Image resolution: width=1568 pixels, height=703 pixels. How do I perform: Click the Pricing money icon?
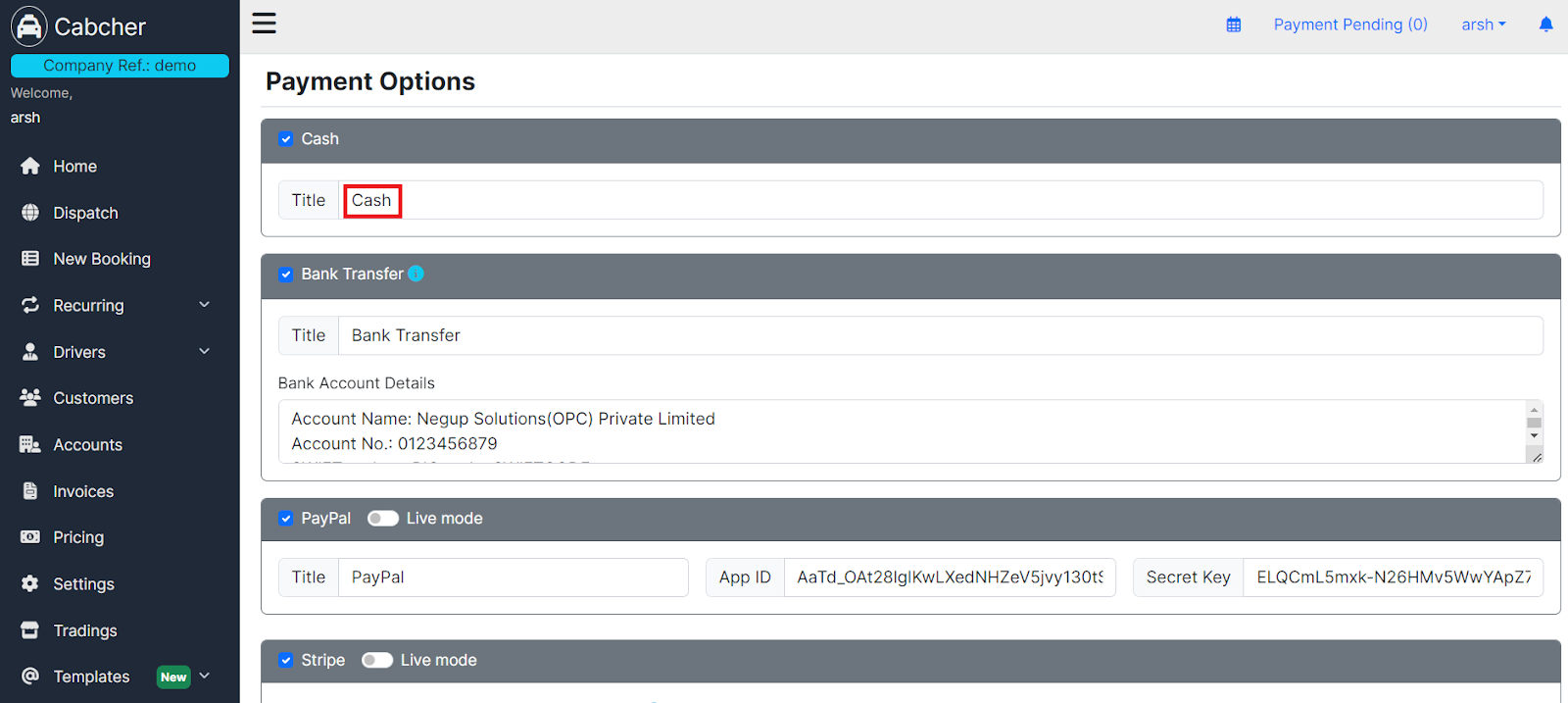(30, 537)
